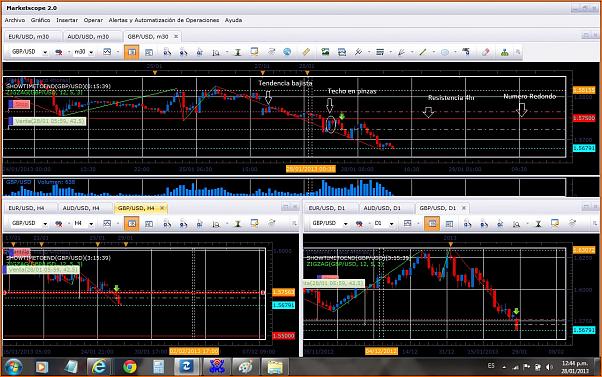Open the GBP/USD symbol dropdown in H4 toolbar

(45, 223)
